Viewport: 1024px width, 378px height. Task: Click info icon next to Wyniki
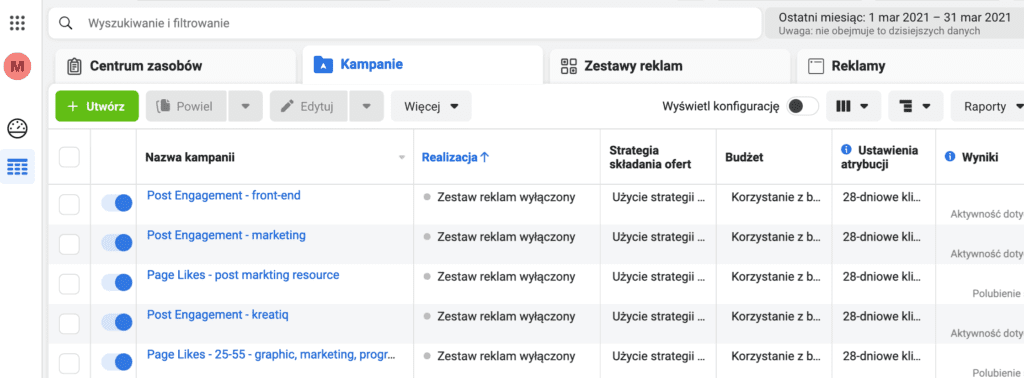(x=950, y=157)
